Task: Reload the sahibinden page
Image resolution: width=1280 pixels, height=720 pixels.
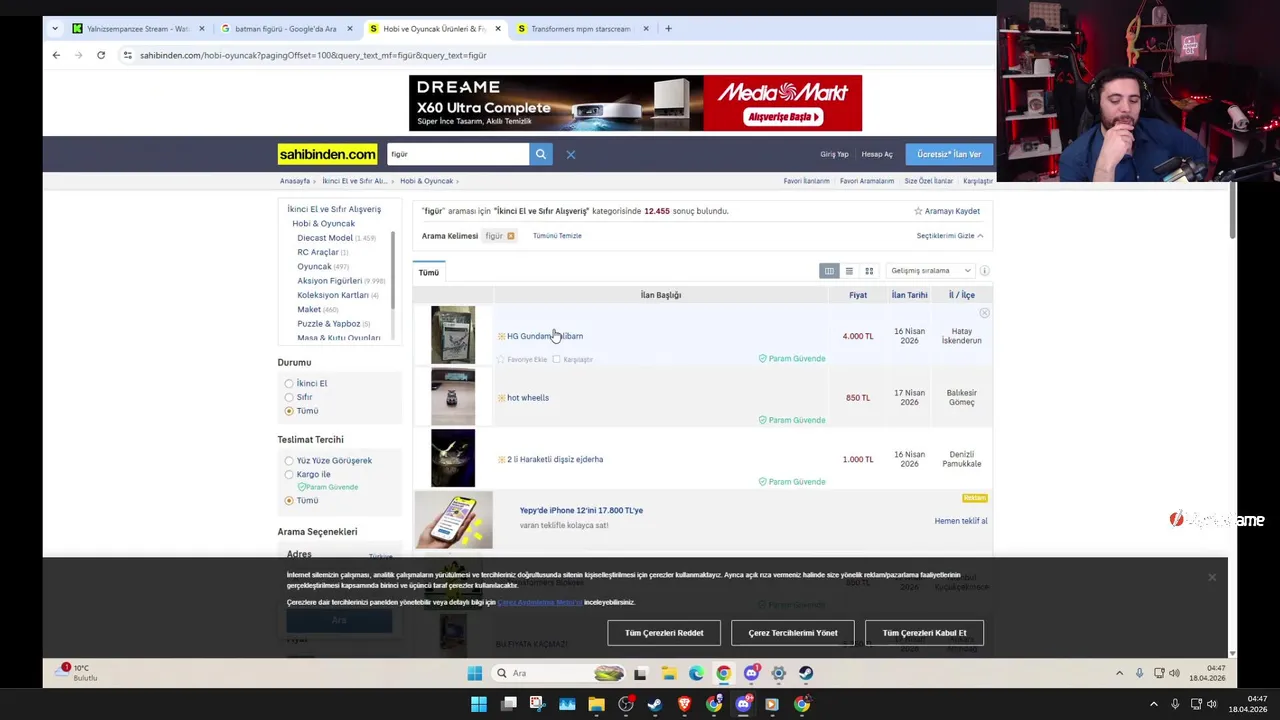Action: pos(101,55)
